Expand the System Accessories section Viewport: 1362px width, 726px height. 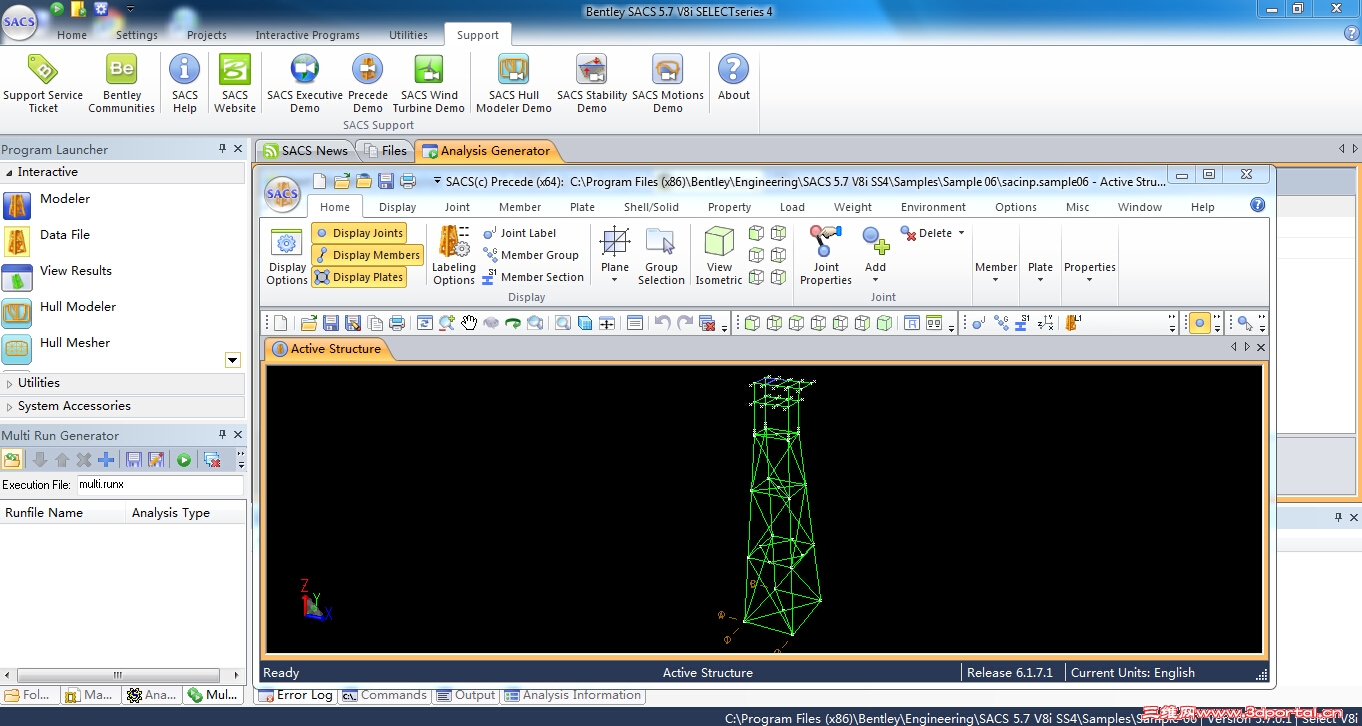122,406
